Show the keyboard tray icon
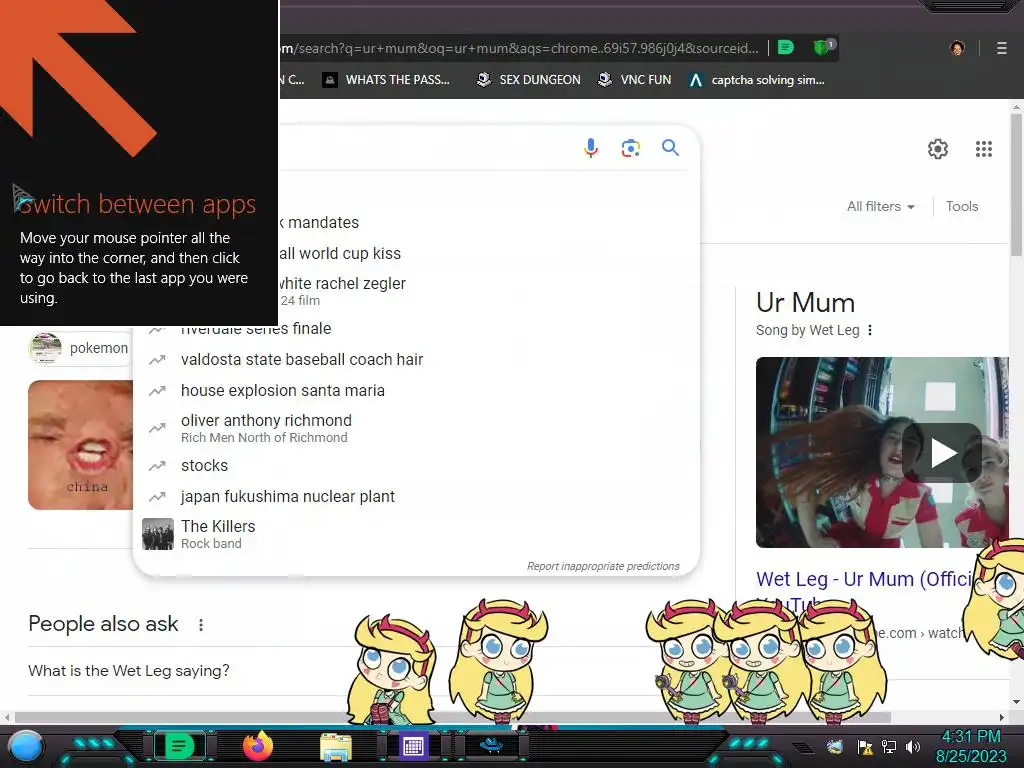 (x=803, y=747)
